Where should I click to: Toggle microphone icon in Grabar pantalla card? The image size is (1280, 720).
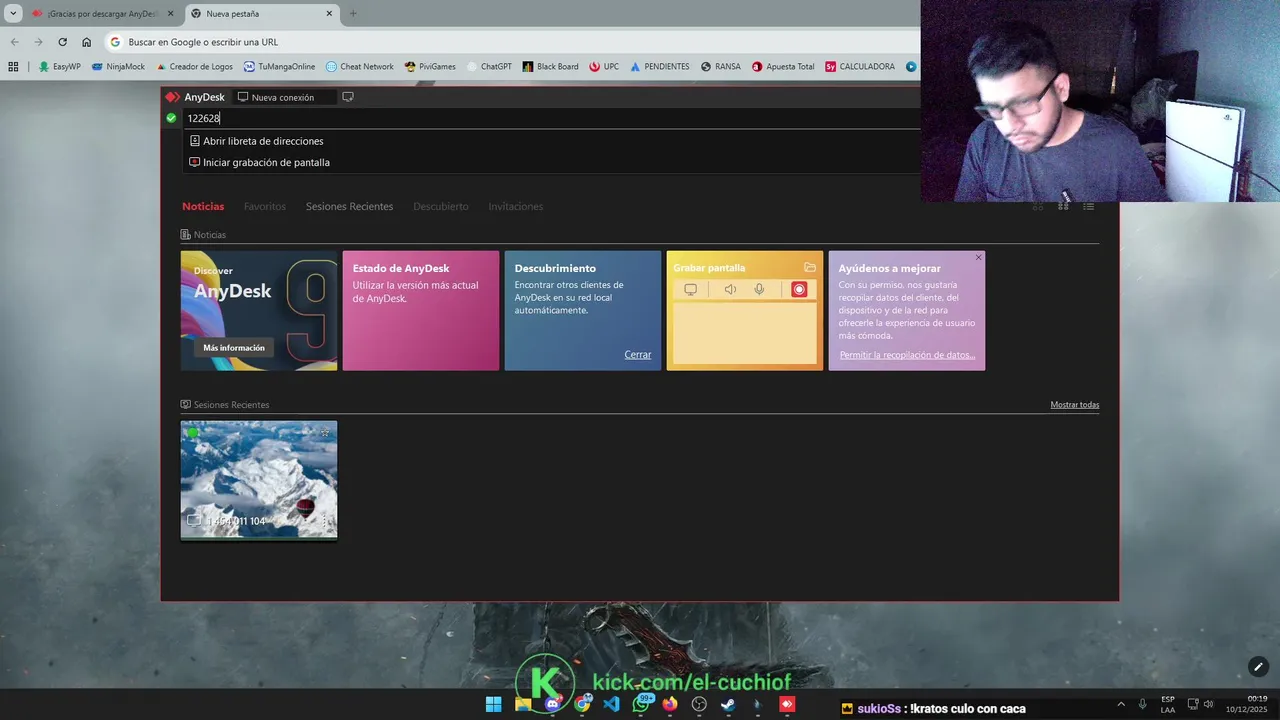click(760, 289)
